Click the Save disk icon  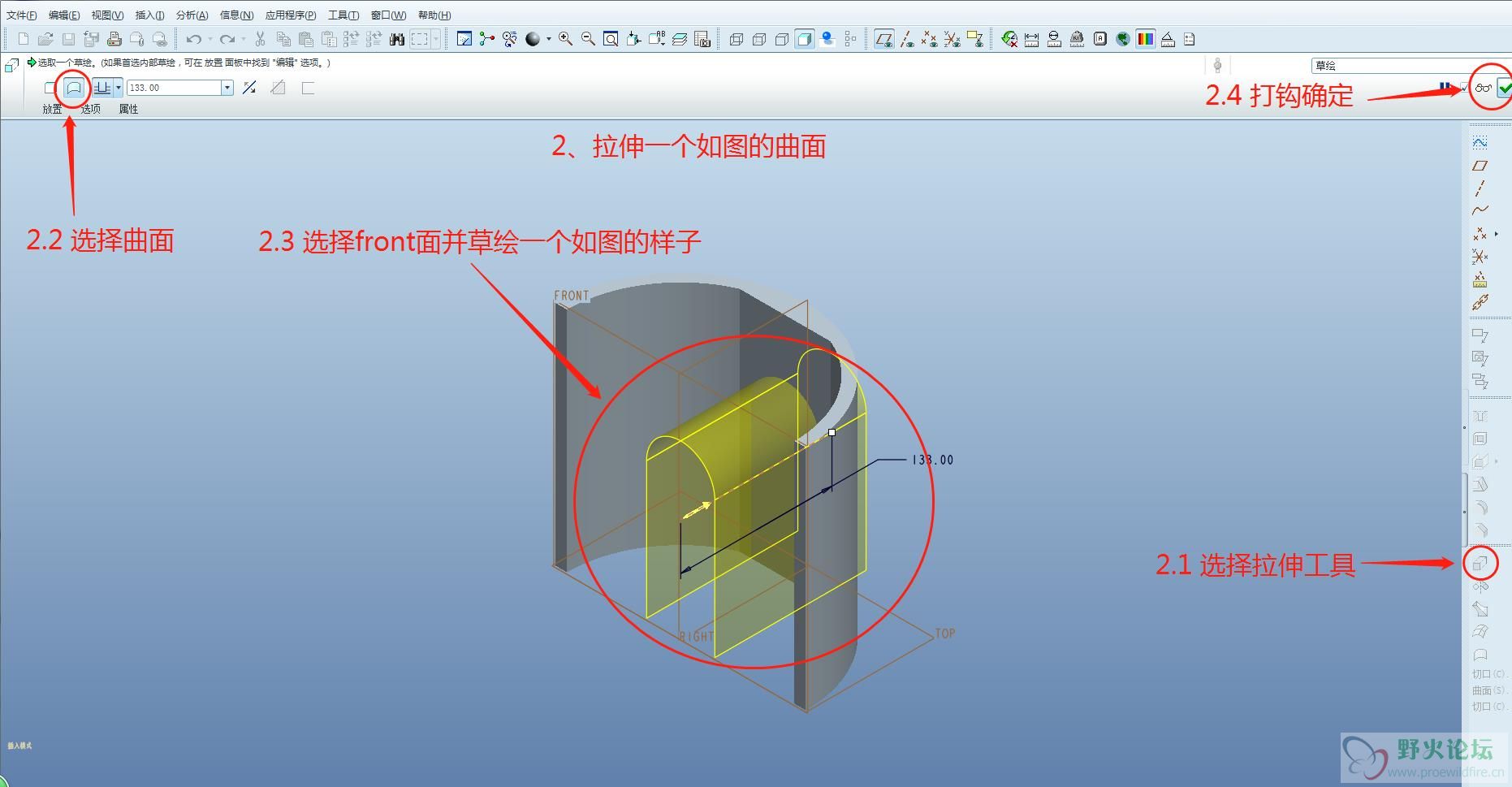[x=68, y=39]
